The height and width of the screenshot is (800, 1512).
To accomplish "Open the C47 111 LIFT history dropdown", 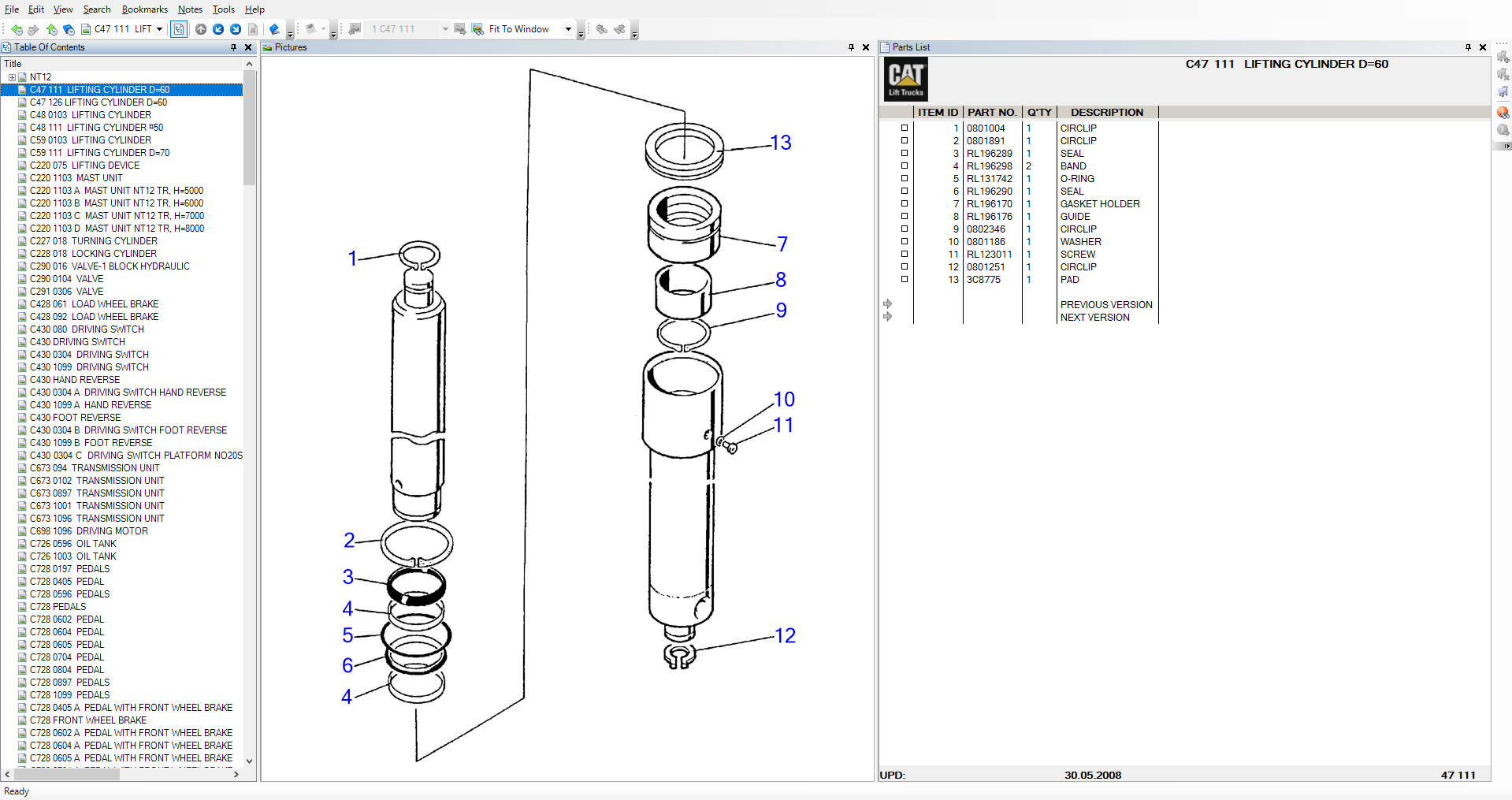I will click(x=159, y=29).
